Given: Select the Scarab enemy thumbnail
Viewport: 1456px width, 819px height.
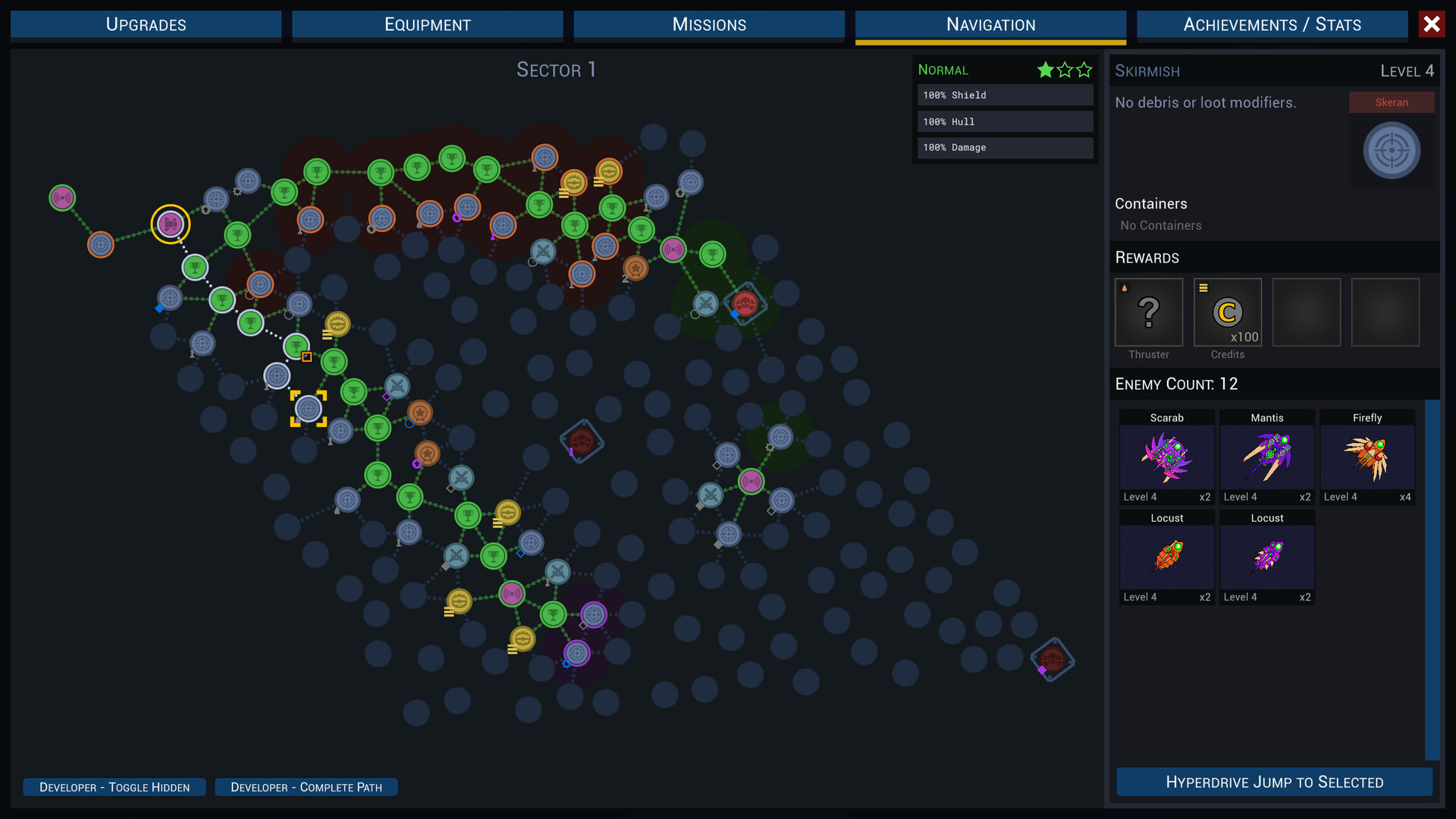Looking at the screenshot, I should [1166, 457].
